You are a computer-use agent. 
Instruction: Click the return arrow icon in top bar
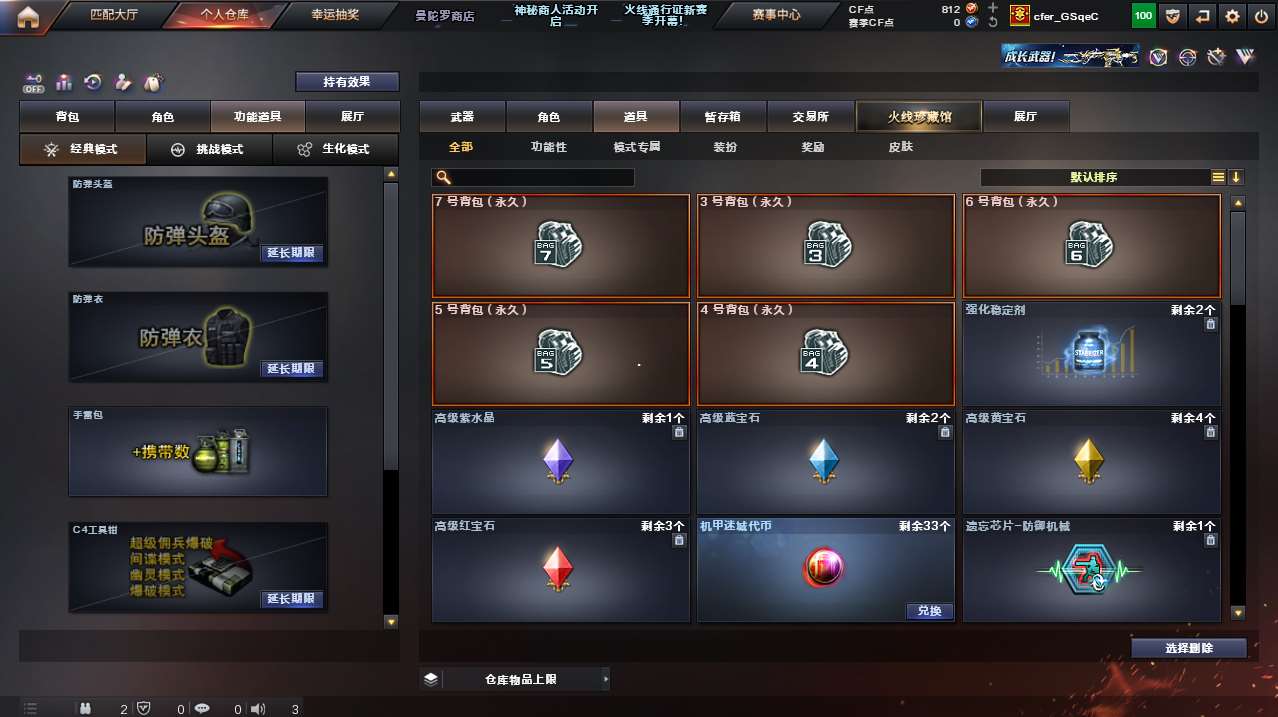pos(1202,15)
